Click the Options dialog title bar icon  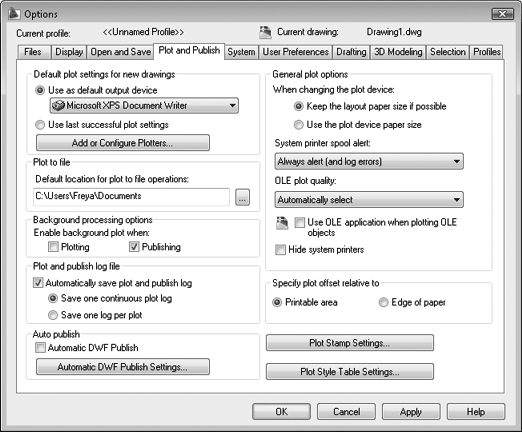14,14
